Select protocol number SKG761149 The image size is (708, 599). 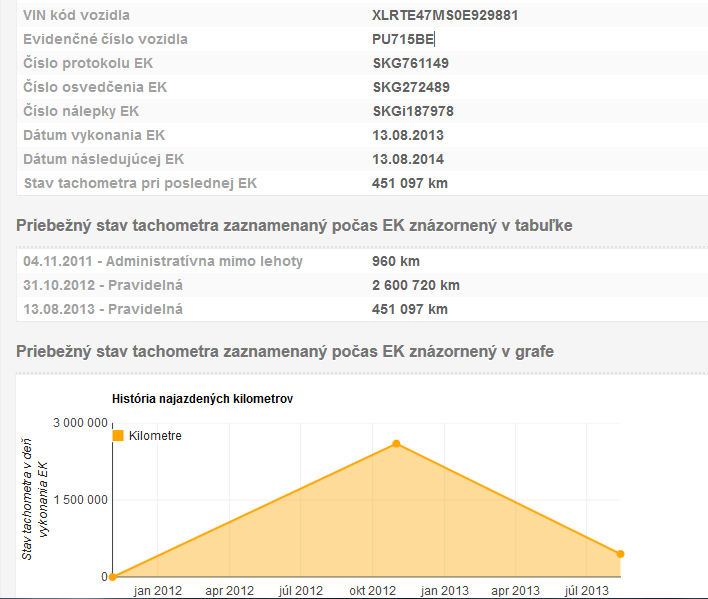(x=410, y=63)
